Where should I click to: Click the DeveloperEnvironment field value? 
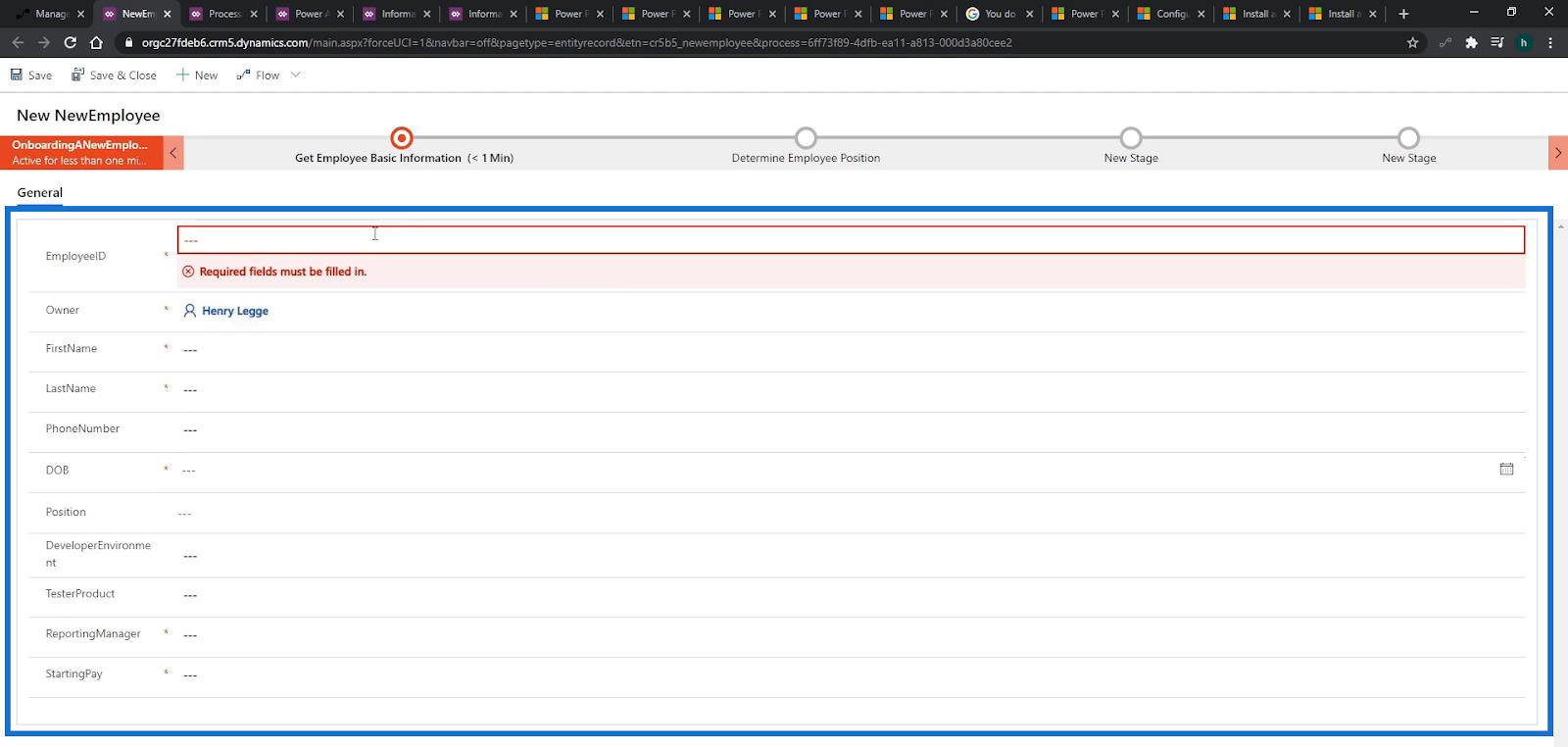(x=851, y=555)
